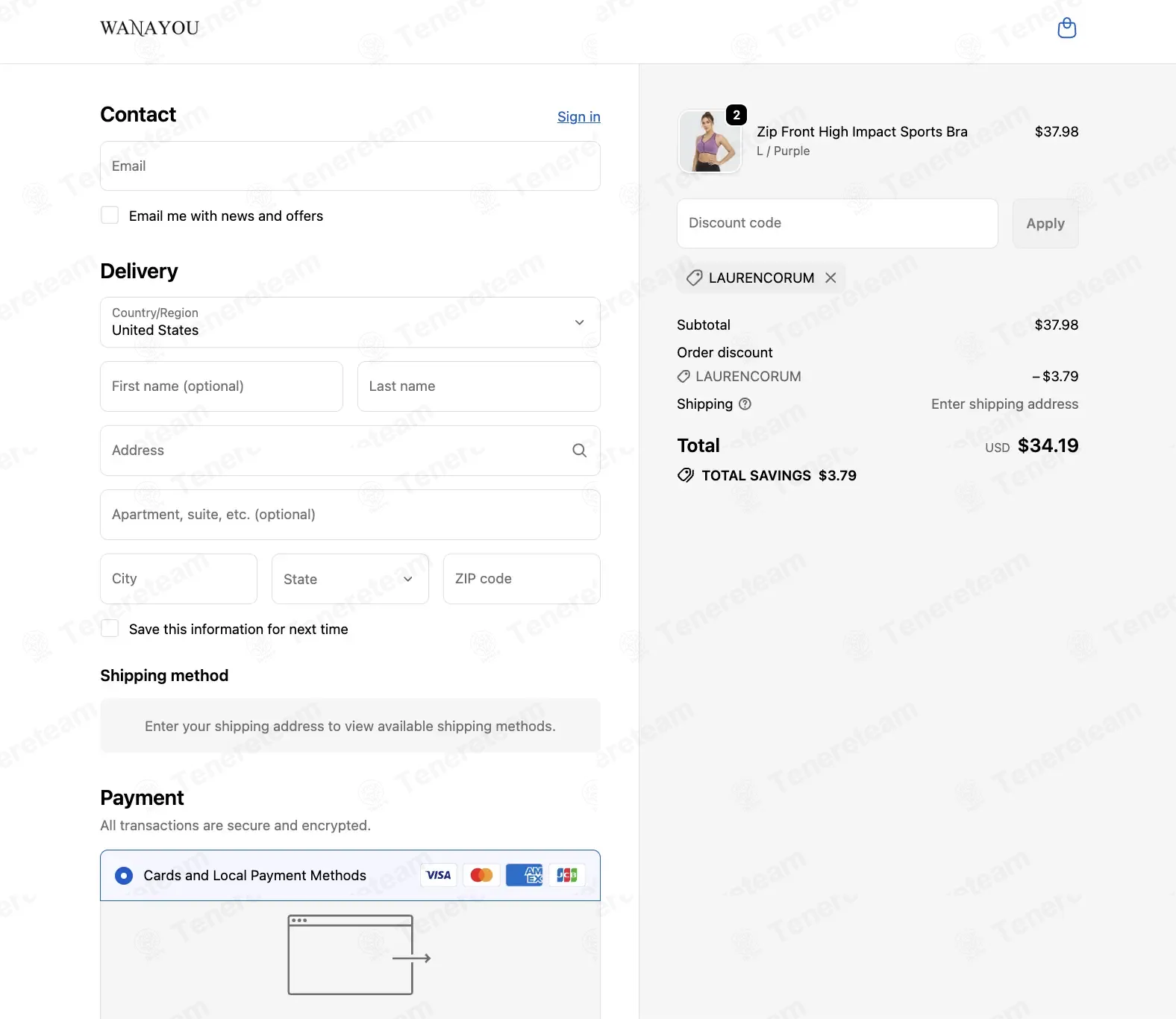Focus the Discount code field
The image size is (1176, 1019).
(x=837, y=223)
